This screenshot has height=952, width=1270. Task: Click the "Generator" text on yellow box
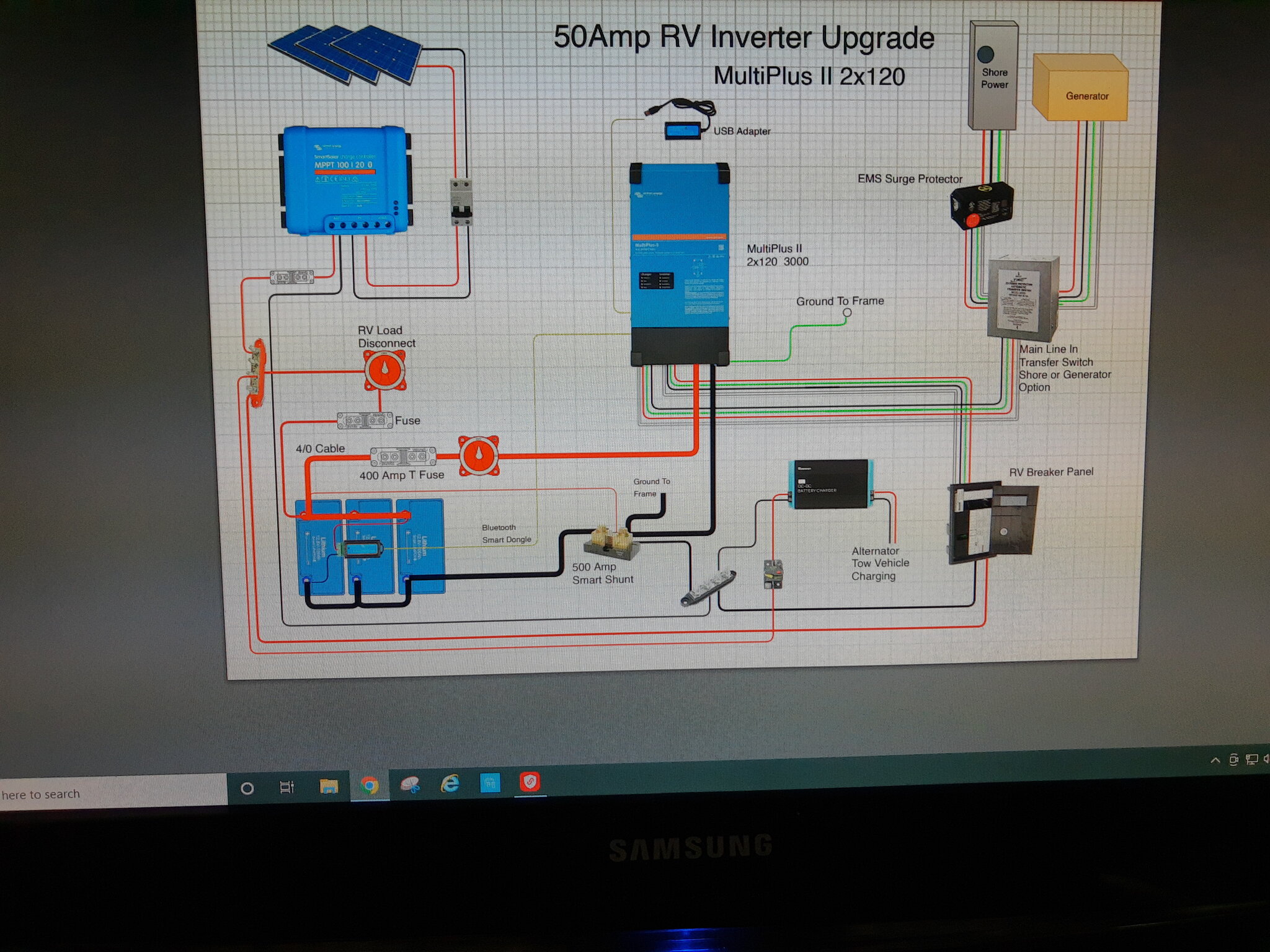coord(1087,96)
